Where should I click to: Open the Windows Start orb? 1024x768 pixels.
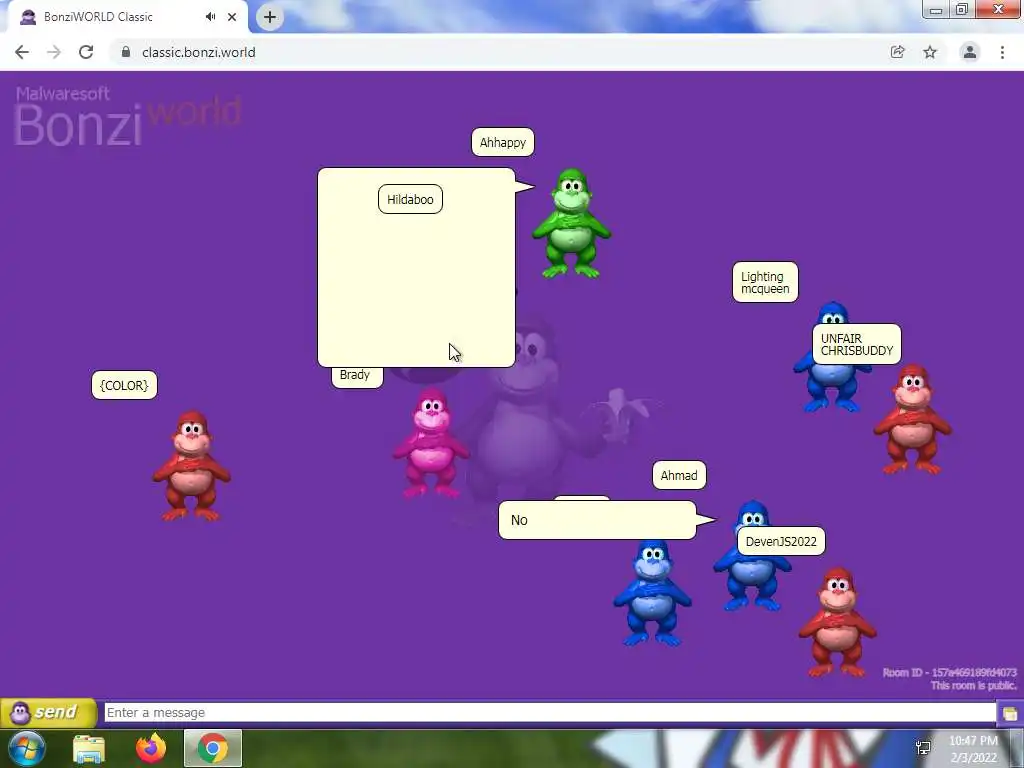[27, 748]
